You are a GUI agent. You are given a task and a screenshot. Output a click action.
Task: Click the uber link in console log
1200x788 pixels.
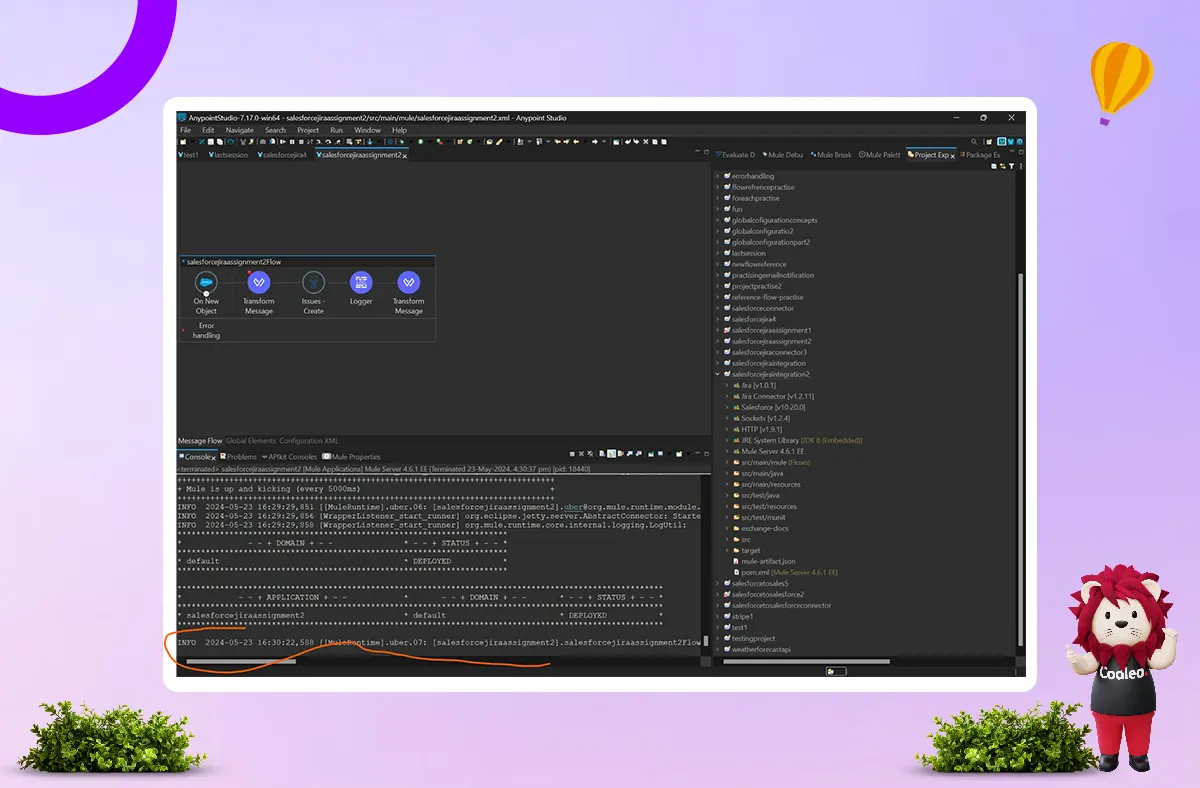[x=572, y=506]
